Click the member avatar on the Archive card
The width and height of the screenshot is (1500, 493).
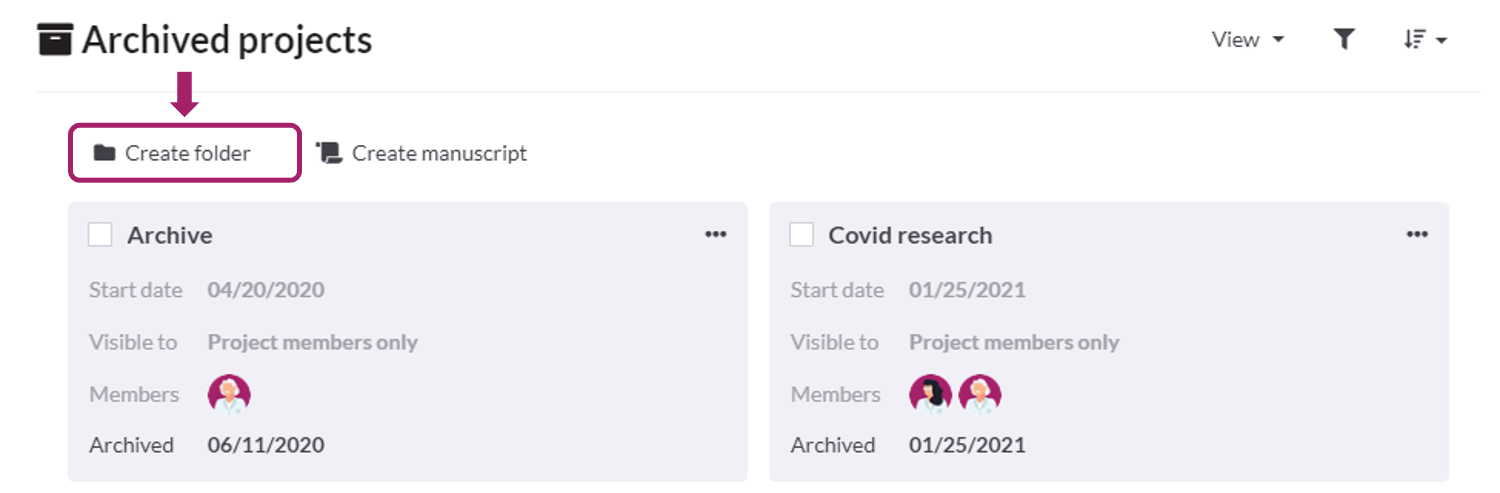[x=229, y=394]
